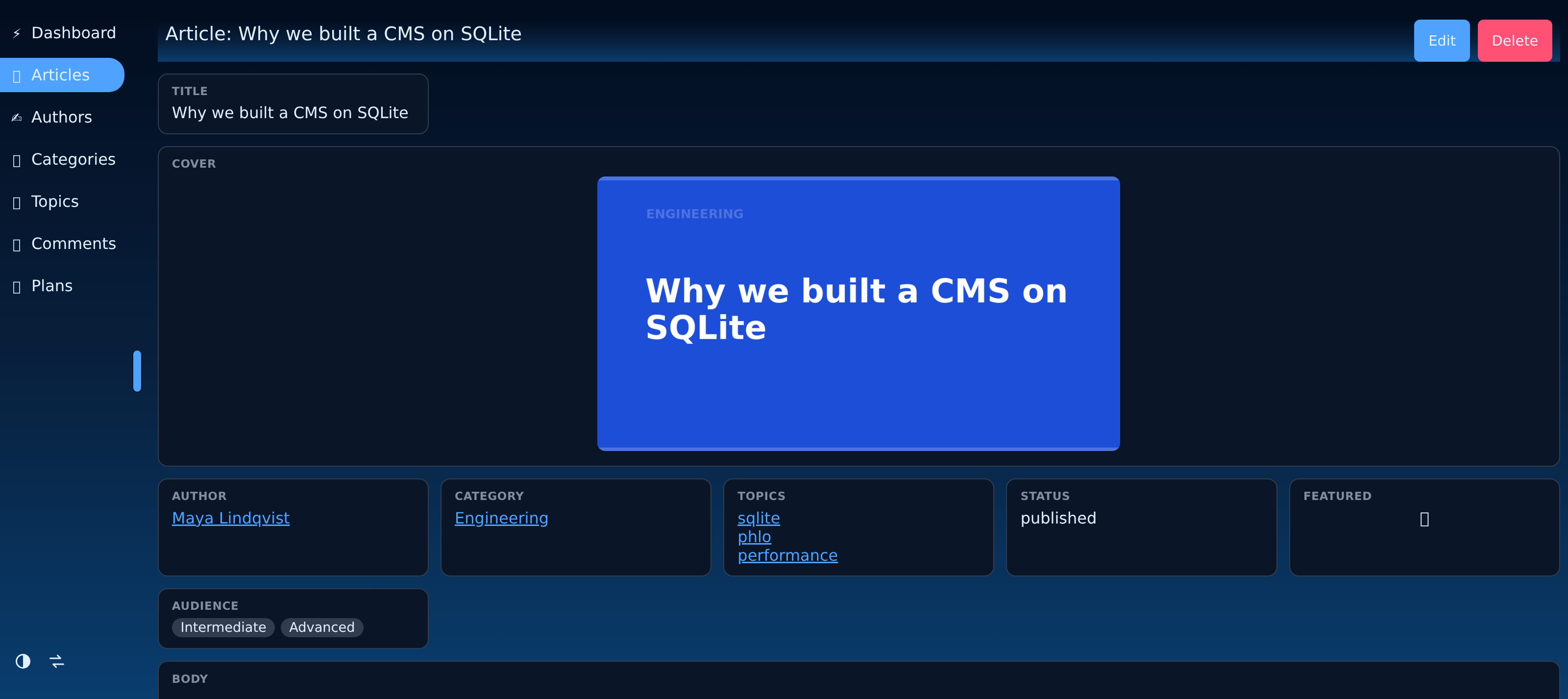Open the sqlite topic link
1568x699 pixels.
point(759,518)
